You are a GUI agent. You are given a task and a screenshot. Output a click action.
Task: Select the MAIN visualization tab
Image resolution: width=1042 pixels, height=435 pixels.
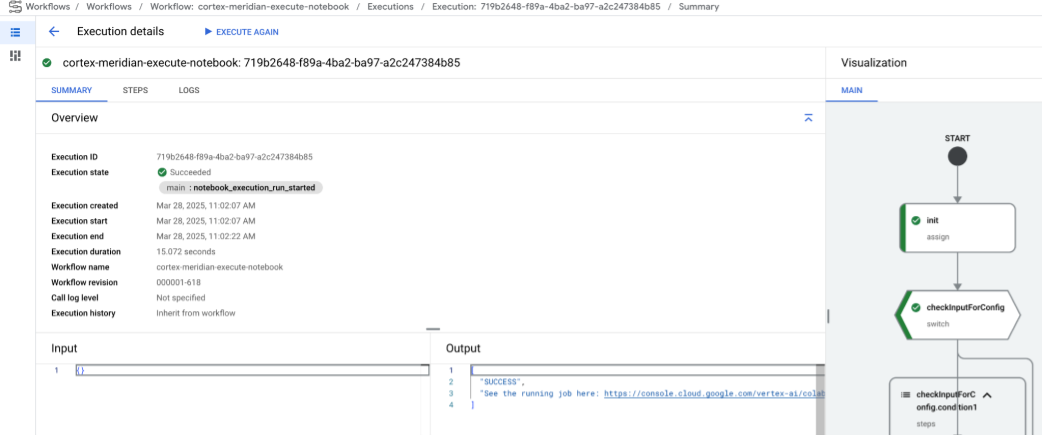tap(852, 91)
